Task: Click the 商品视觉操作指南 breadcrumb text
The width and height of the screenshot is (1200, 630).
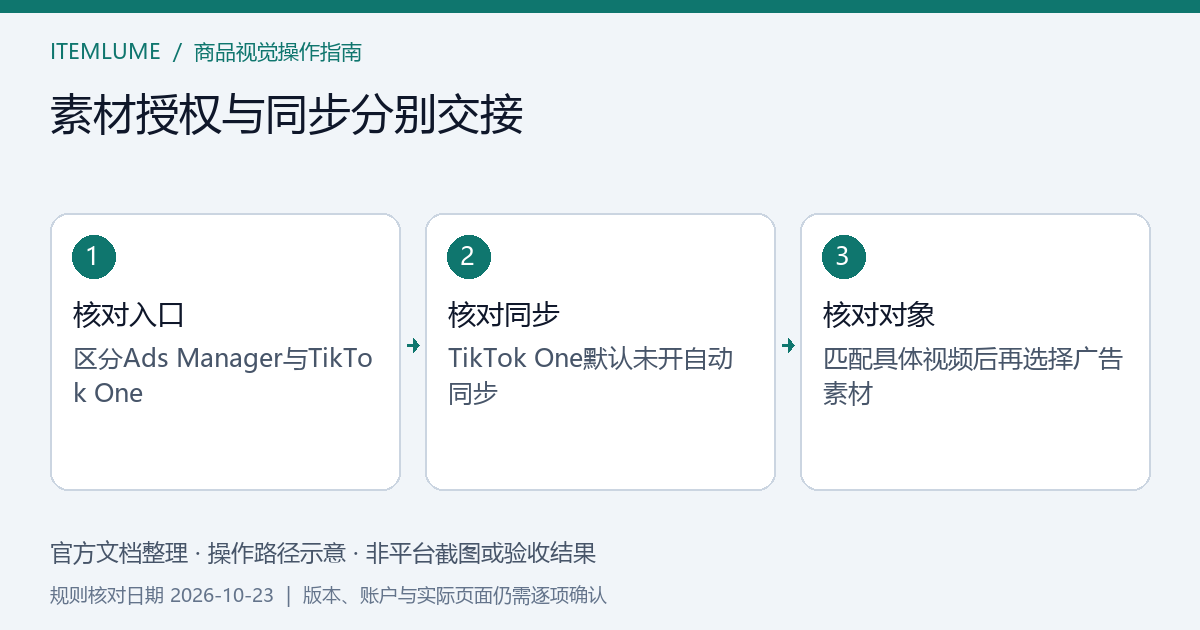Action: click(x=278, y=52)
